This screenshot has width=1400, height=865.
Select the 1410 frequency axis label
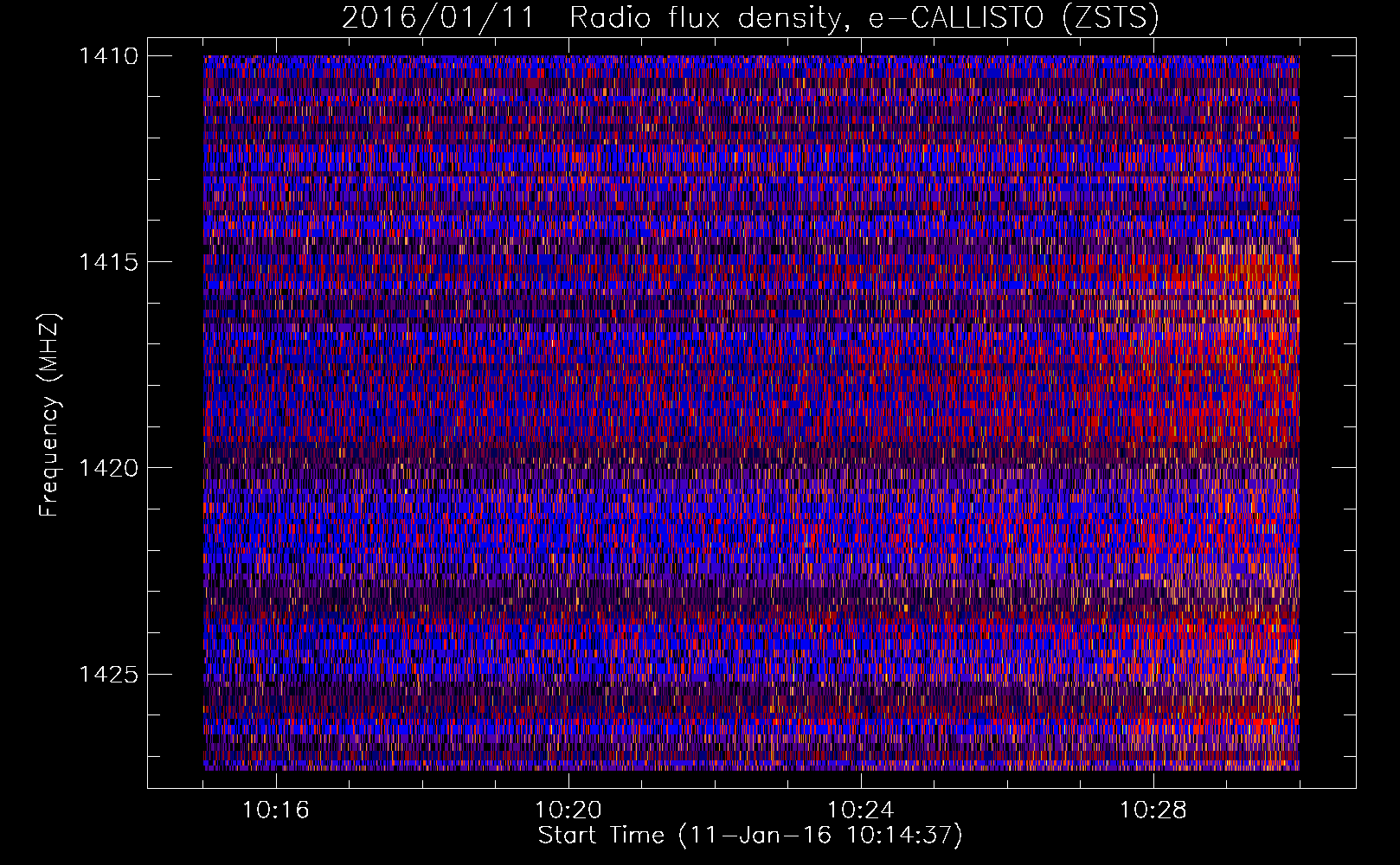pos(108,56)
